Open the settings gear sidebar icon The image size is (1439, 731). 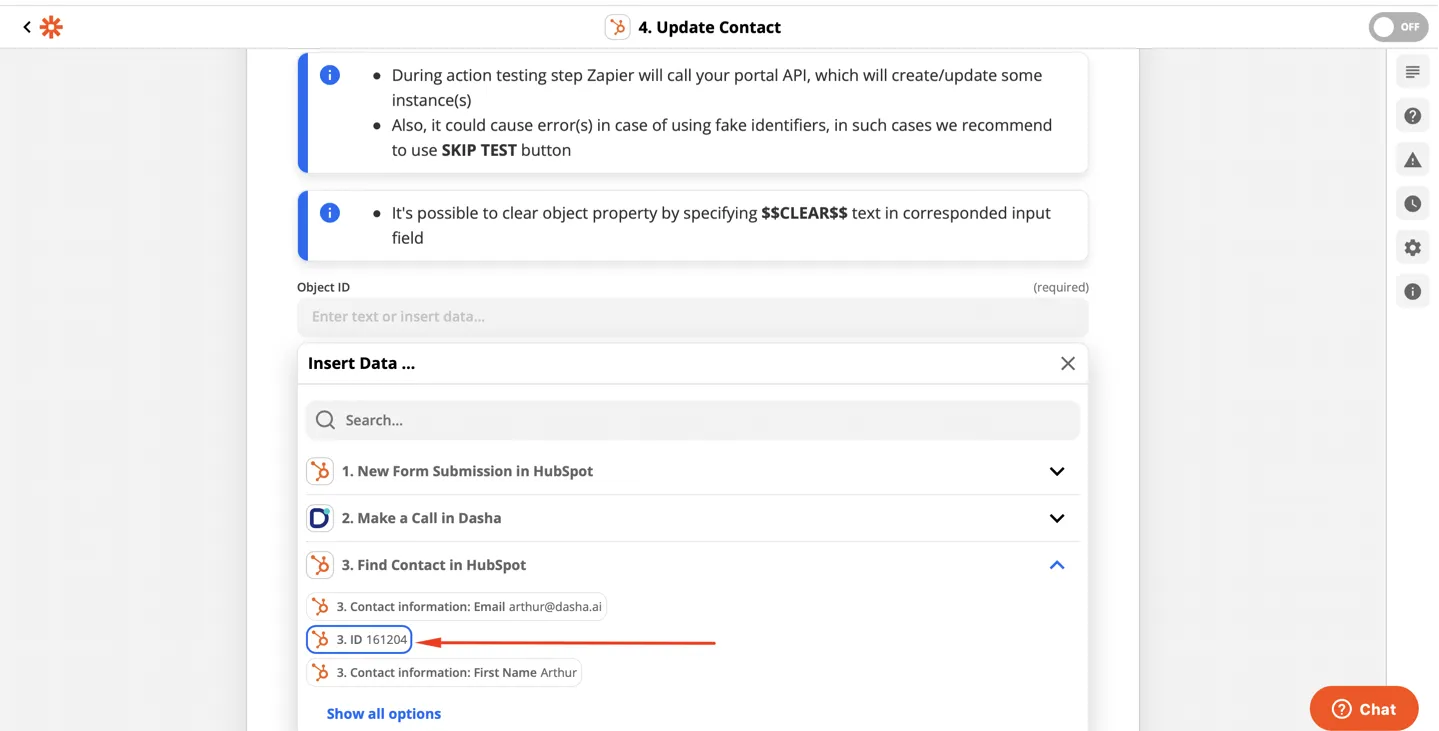pyautogui.click(x=1412, y=248)
